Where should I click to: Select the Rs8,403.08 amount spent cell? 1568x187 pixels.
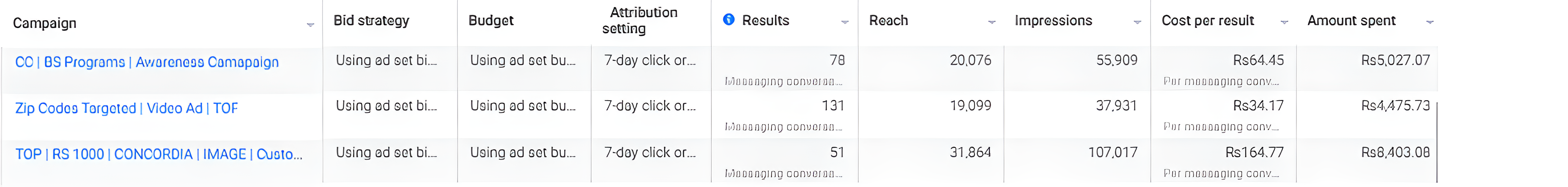click(1395, 152)
